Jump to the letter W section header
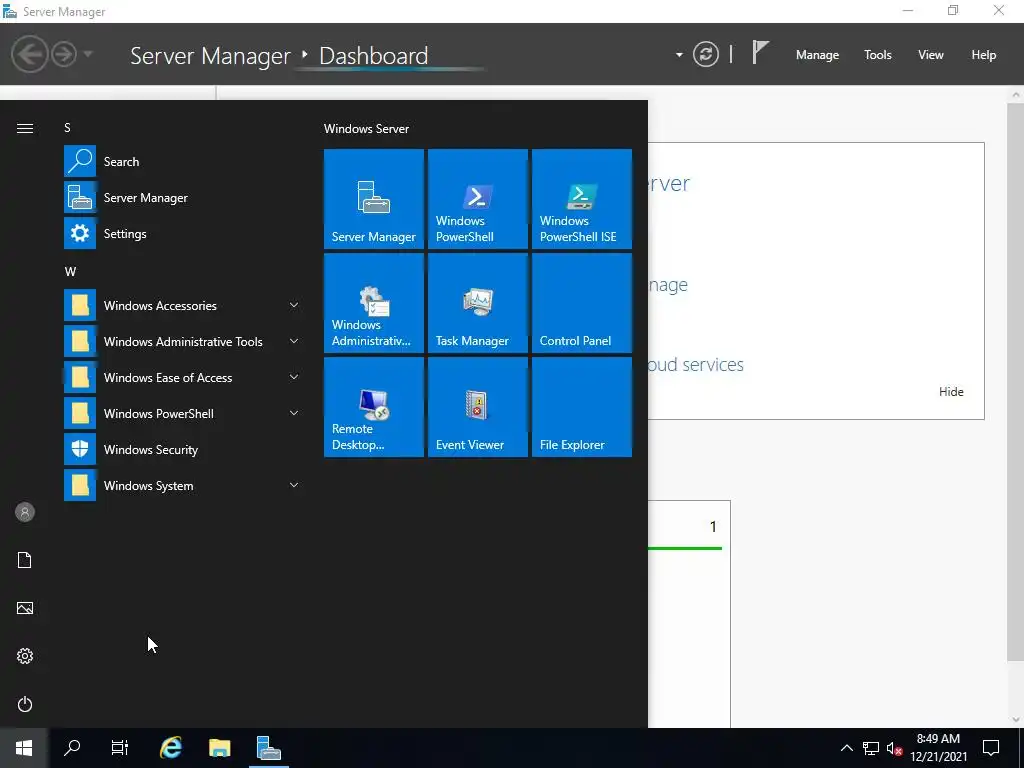 (71, 272)
